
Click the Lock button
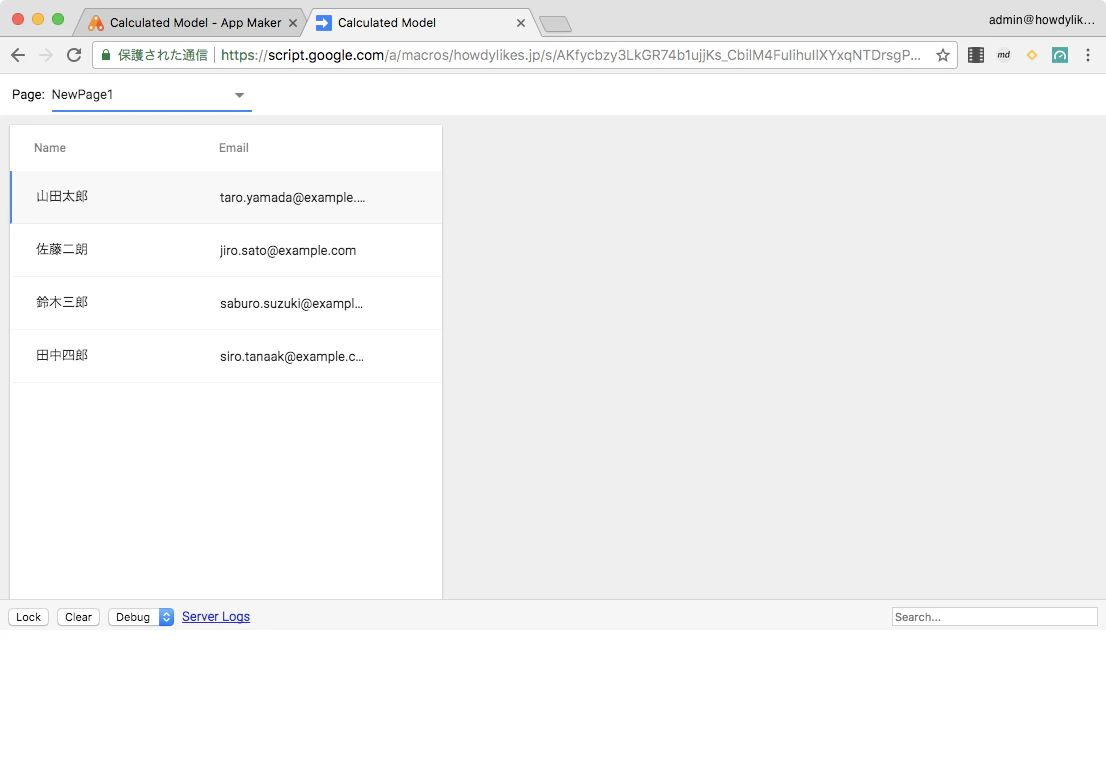pyautogui.click(x=28, y=617)
